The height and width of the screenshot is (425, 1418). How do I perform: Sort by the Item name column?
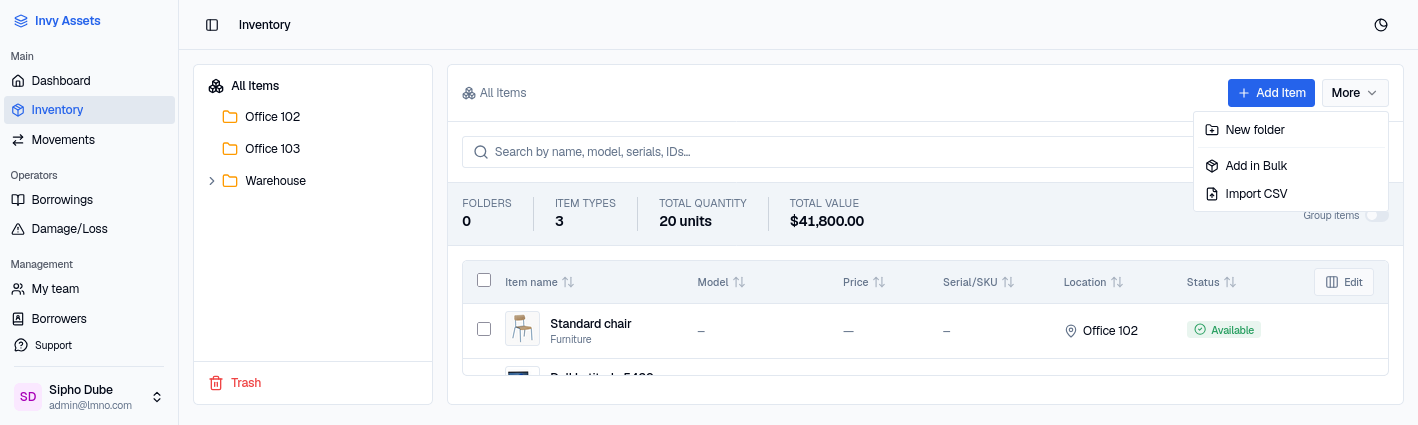(x=540, y=282)
